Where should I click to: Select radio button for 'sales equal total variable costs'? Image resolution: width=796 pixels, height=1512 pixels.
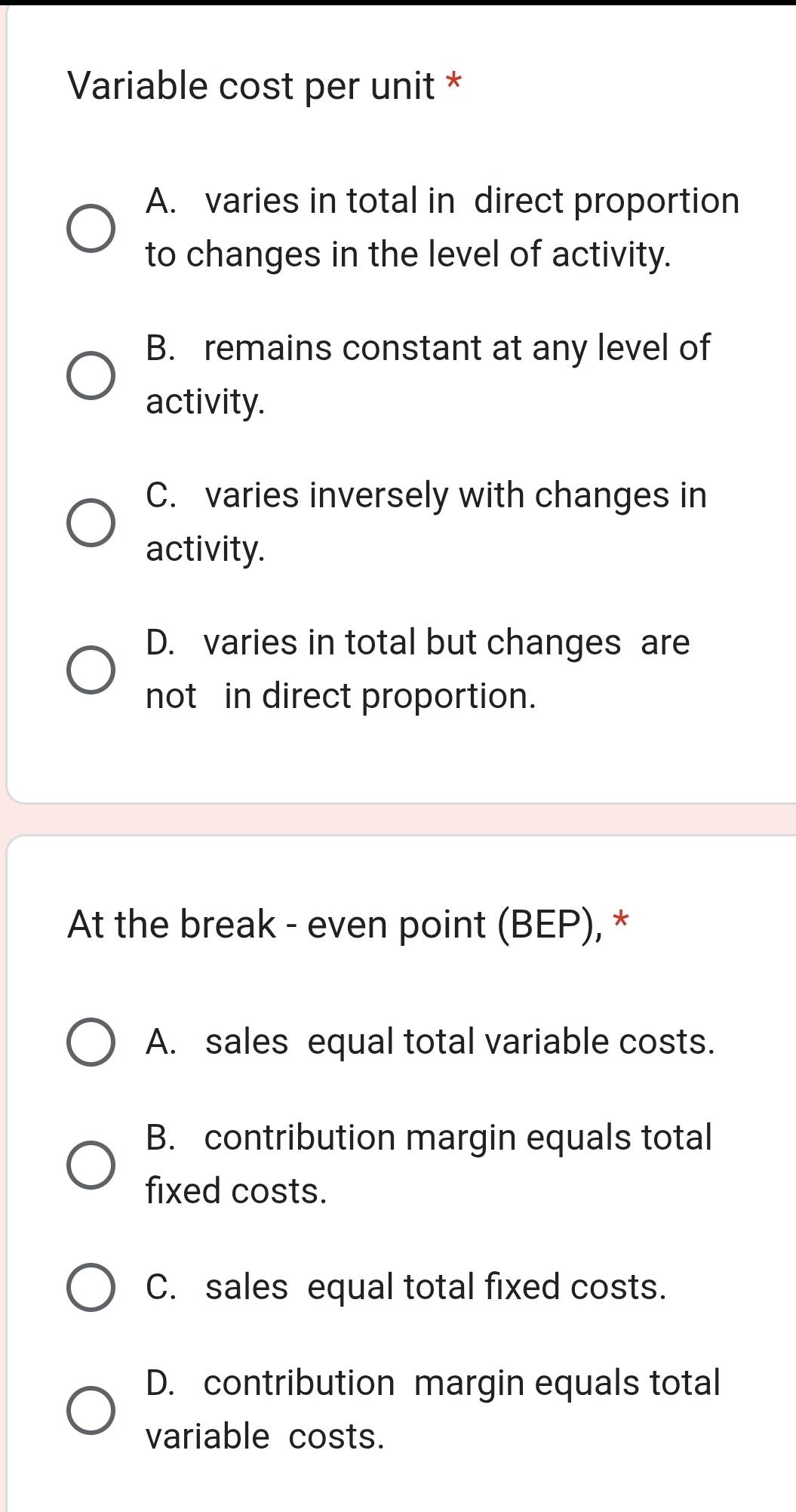[91, 1042]
